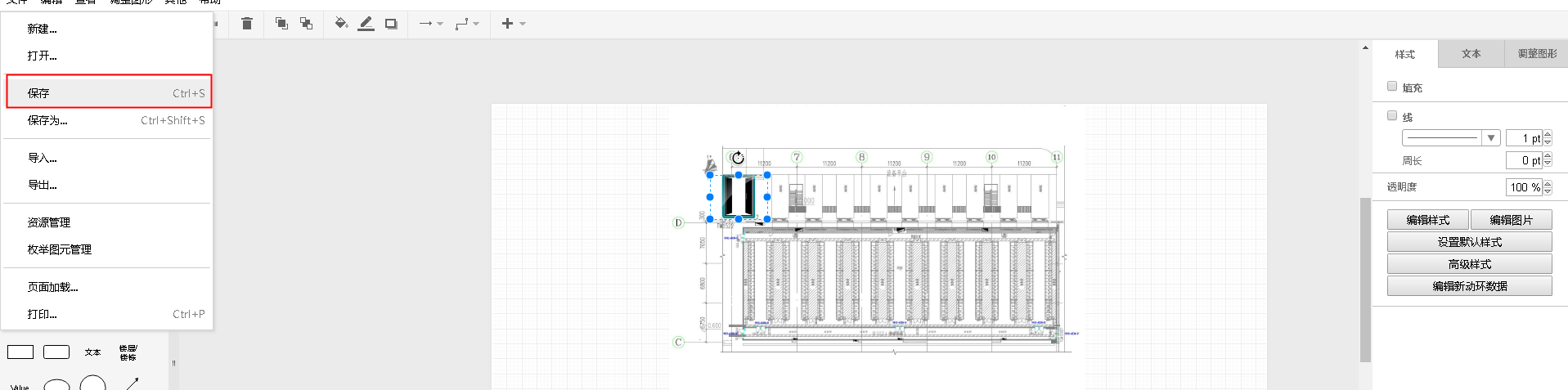Click the 编辑样式 button
The width and height of the screenshot is (1568, 390).
(1428, 220)
